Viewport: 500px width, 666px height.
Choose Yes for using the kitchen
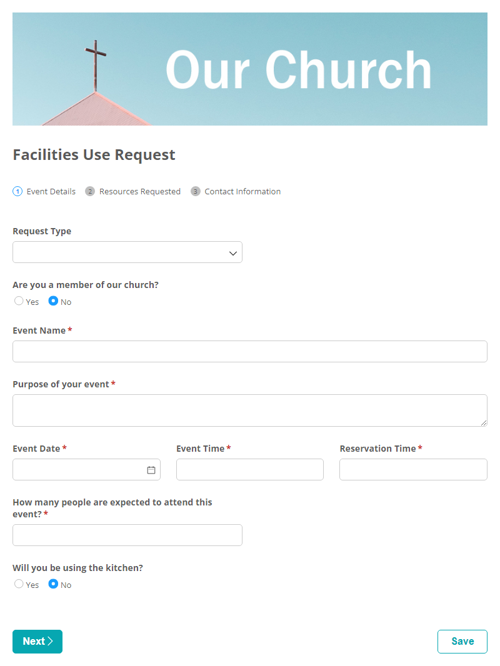[19, 584]
